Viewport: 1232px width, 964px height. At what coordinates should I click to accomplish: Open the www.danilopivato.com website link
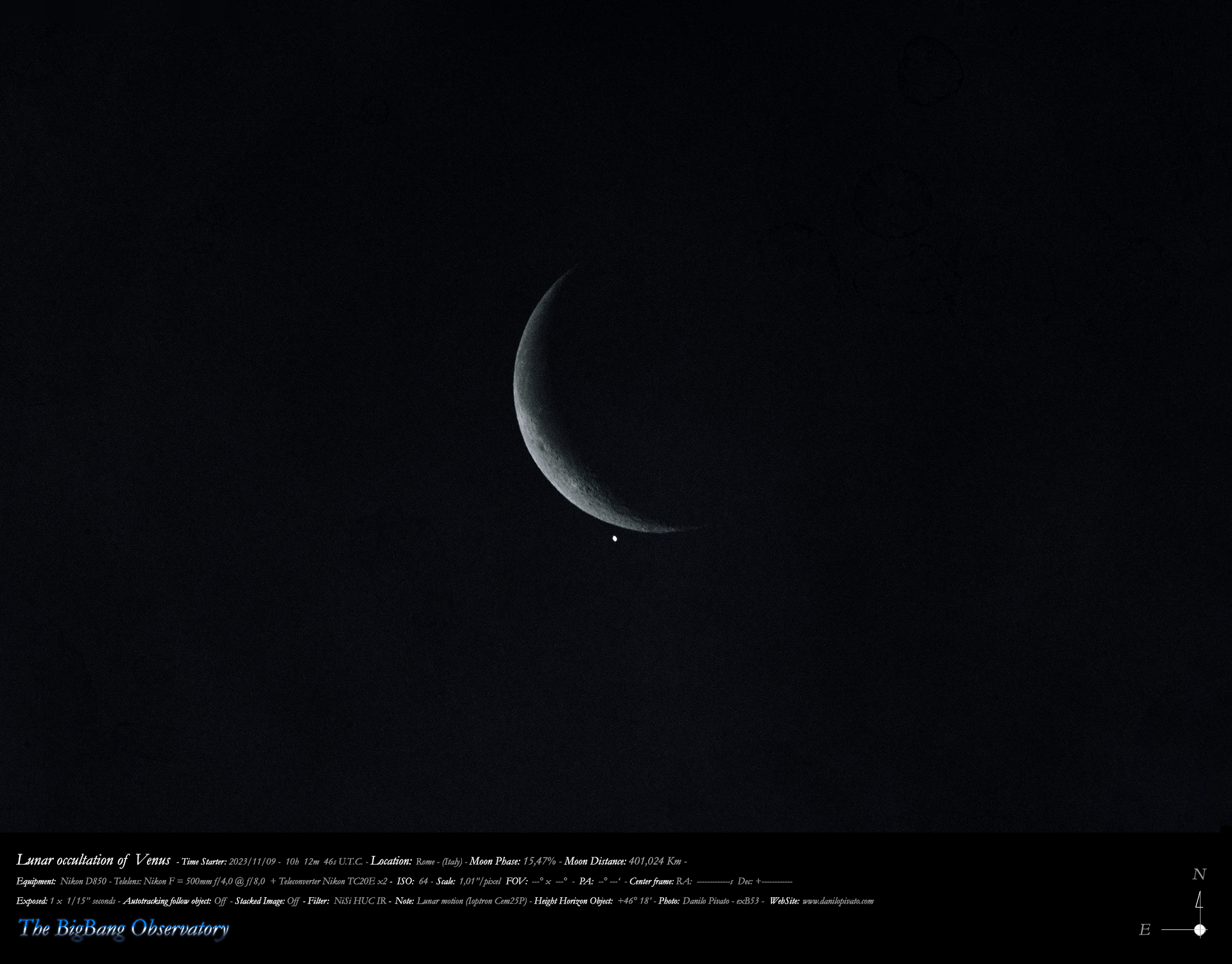pos(837,901)
